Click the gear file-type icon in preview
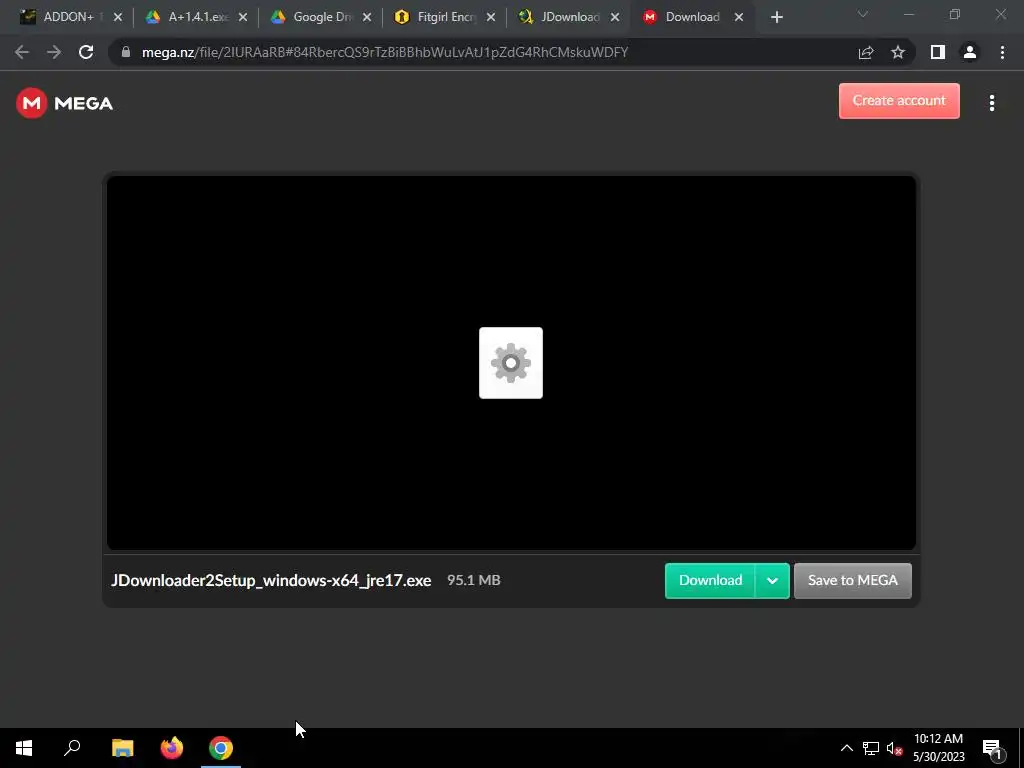 511,362
